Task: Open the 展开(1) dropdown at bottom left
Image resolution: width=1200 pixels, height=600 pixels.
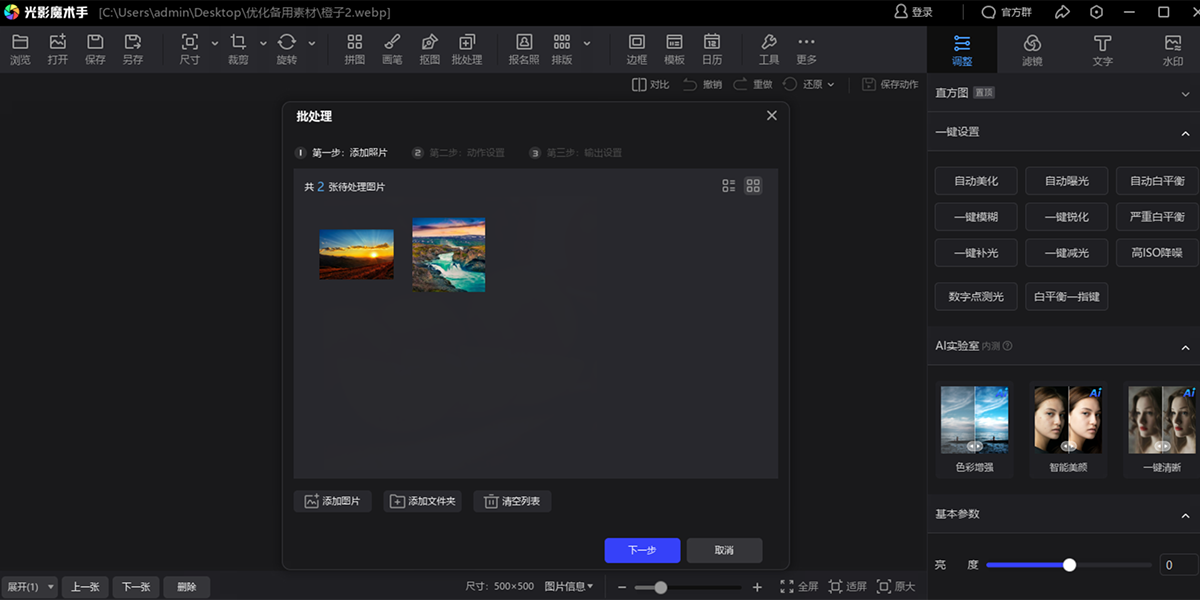Action: tap(29, 587)
